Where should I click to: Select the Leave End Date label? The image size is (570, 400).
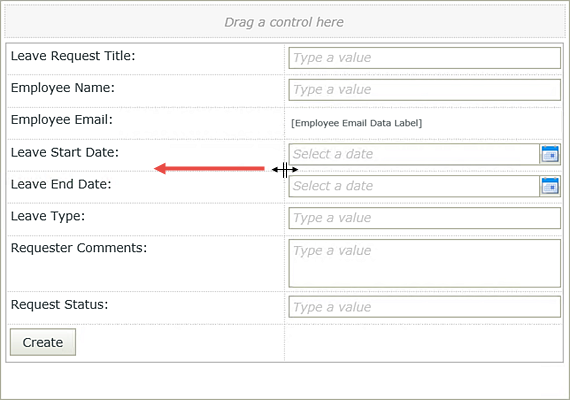tap(61, 184)
